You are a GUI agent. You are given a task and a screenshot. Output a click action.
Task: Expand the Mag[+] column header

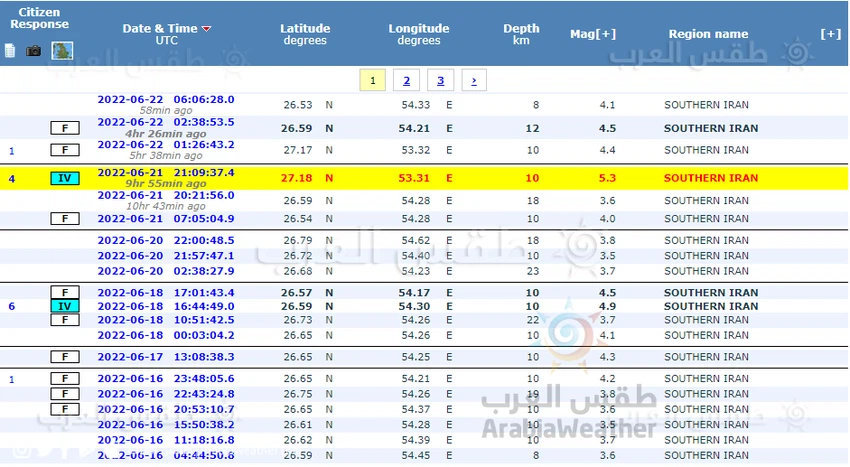[592, 34]
